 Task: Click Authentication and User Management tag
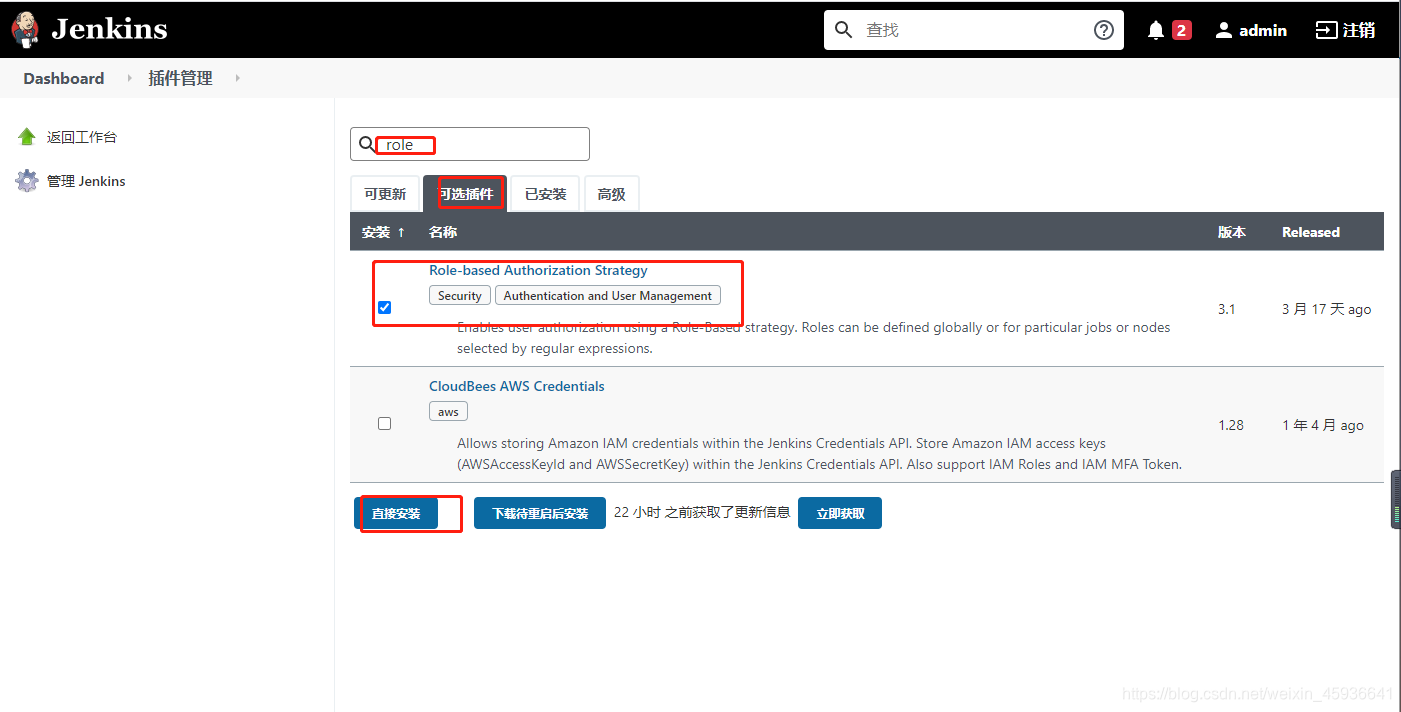[608, 295]
